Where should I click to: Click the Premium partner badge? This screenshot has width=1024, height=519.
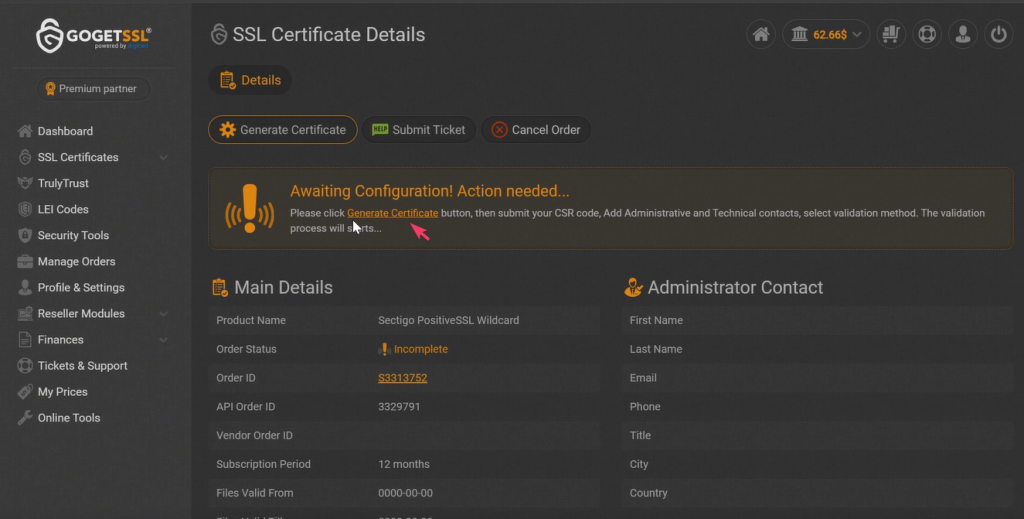[93, 89]
